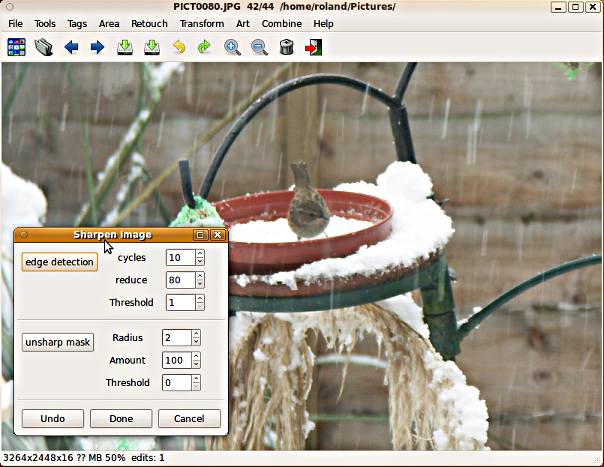Adjust the Radius spinner arrows

tap(196, 338)
